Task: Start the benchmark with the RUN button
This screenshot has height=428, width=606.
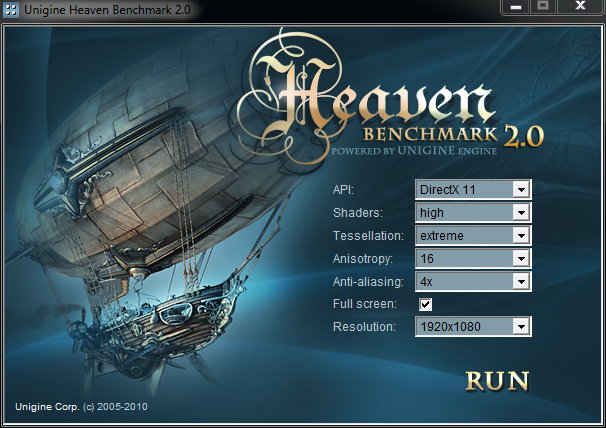Action: pyautogui.click(x=497, y=381)
